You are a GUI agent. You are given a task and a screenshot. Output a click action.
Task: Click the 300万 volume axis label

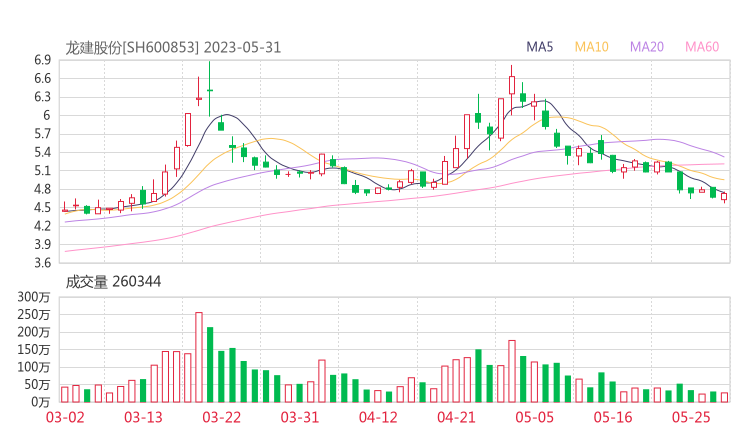(x=35, y=297)
